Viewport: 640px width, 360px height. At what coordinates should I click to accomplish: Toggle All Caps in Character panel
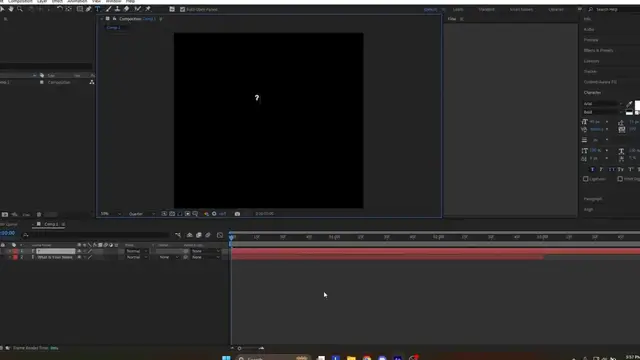(x=611, y=169)
